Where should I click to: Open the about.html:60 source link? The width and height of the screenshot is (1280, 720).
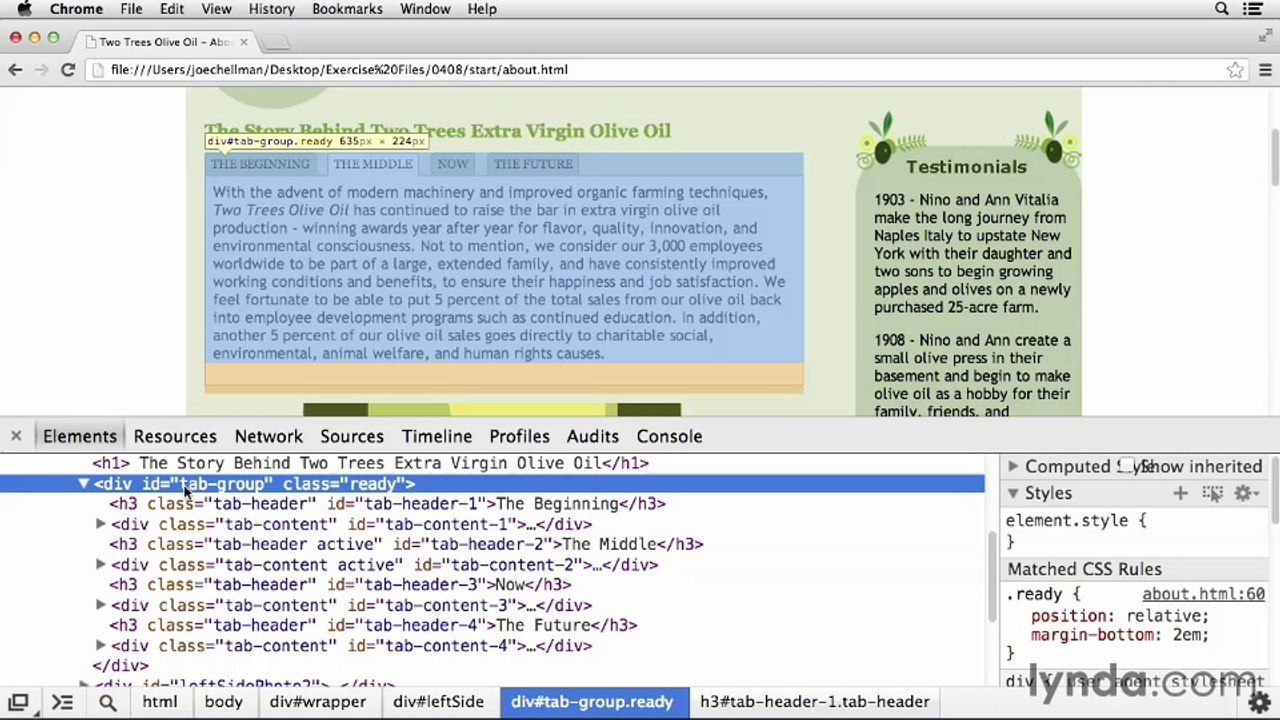coord(1203,594)
